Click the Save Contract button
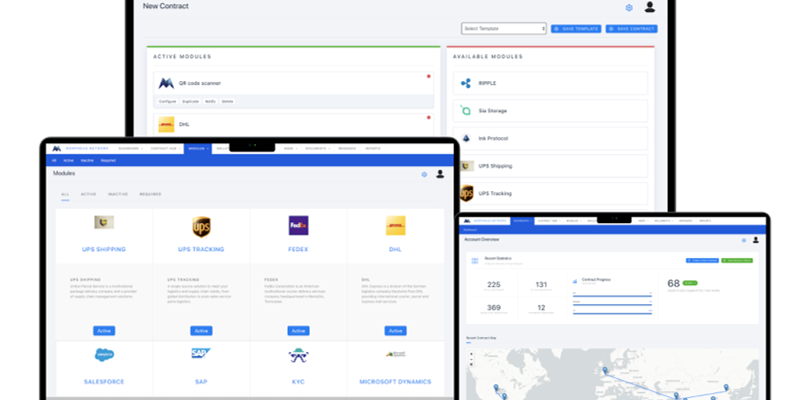The width and height of the screenshot is (801, 400). pos(631,29)
